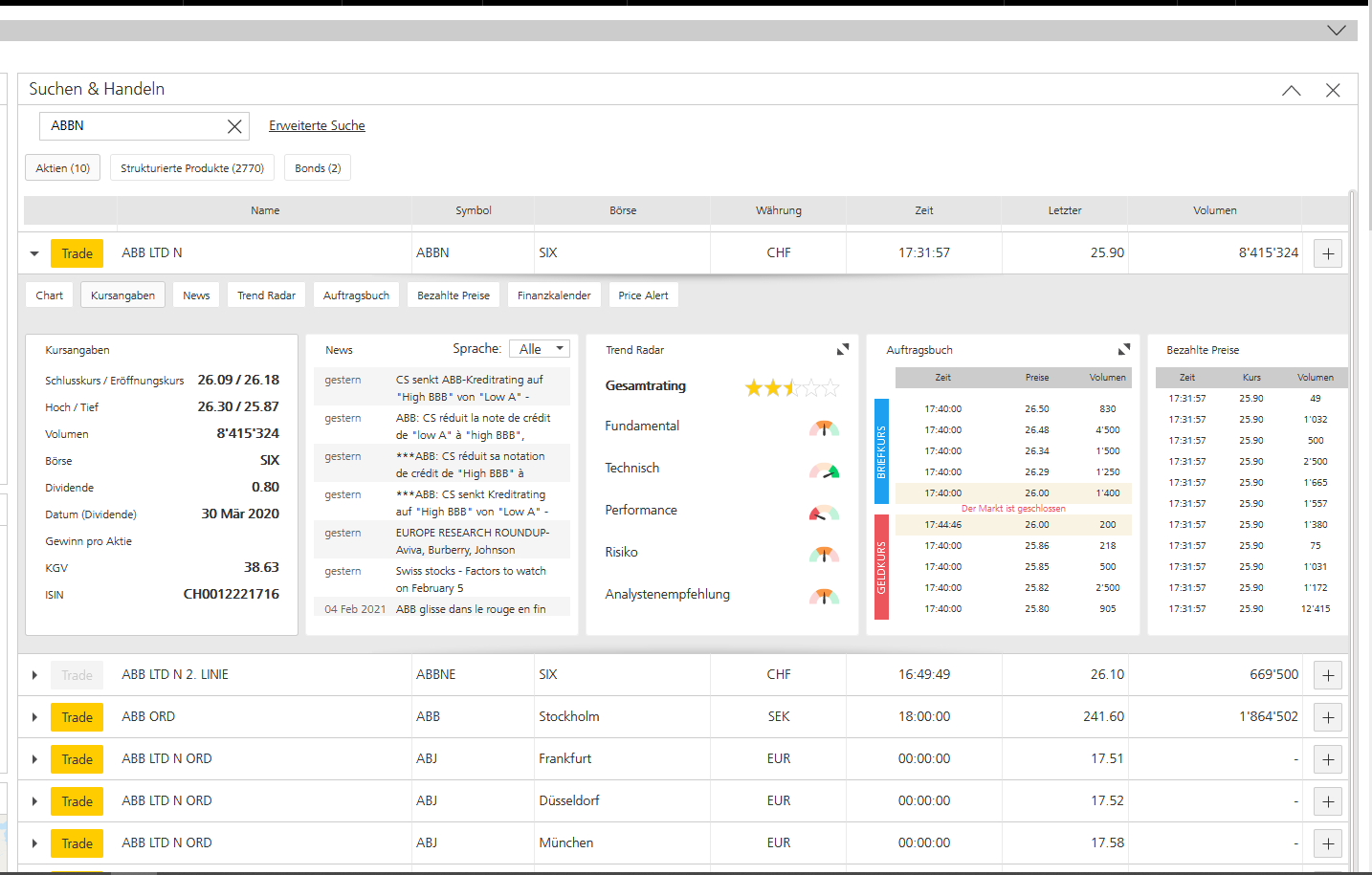1372x875 pixels.
Task: Click plus icon for Frankfurt ABJ row
Action: [1327, 759]
